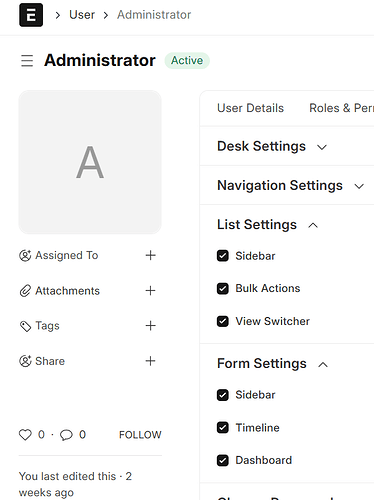This screenshot has height=500, width=374.
Task: Uncheck List Settings Sidebar checkbox
Action: point(223,256)
